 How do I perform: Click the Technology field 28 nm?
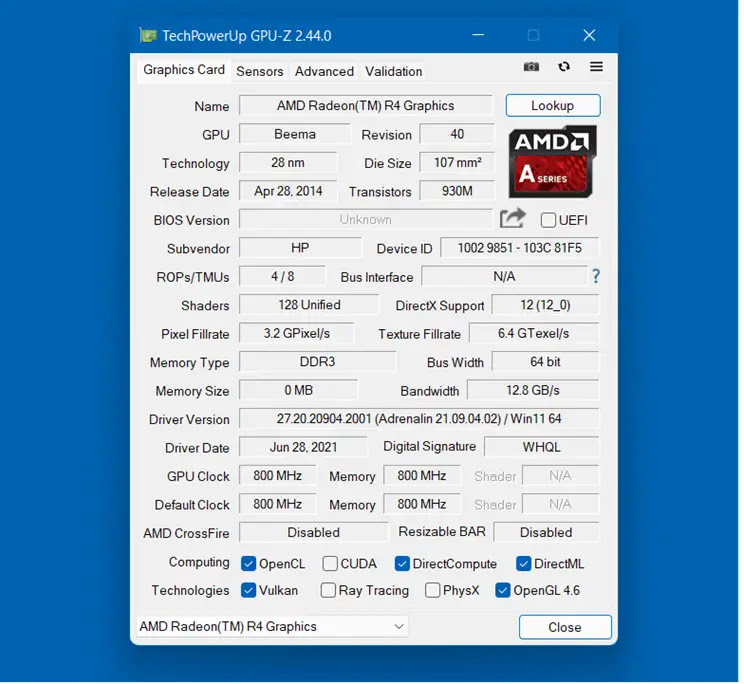288,163
